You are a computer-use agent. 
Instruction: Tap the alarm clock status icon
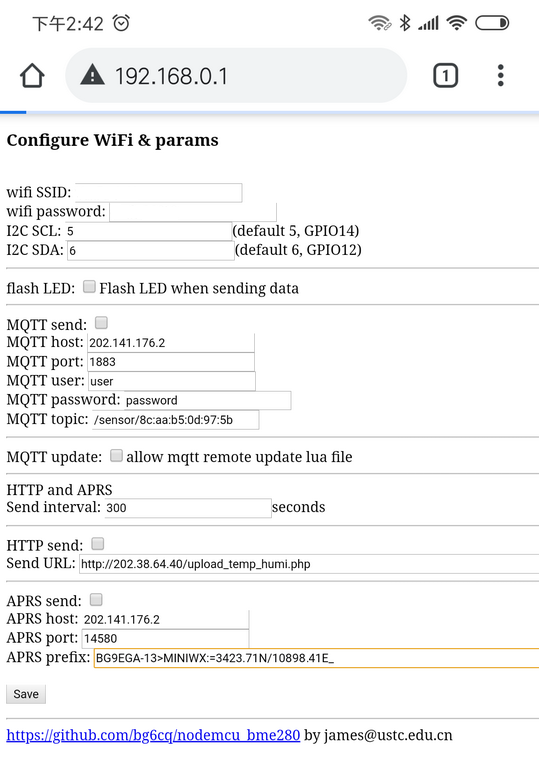coord(121,23)
